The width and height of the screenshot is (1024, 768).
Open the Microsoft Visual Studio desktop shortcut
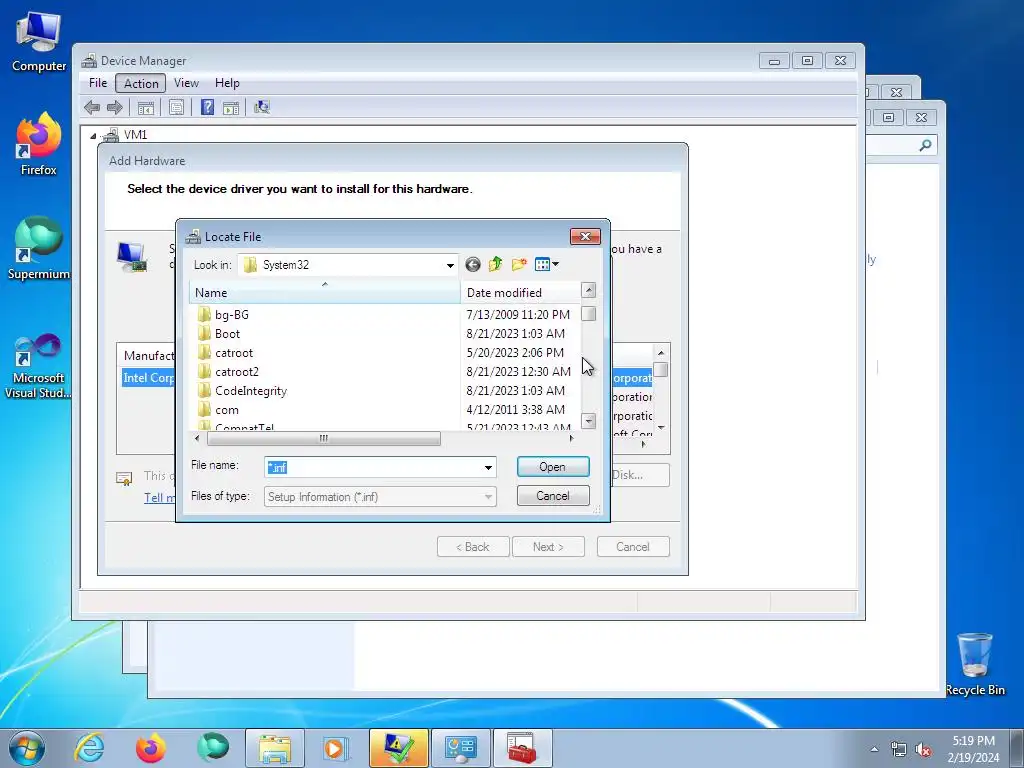[x=39, y=366]
